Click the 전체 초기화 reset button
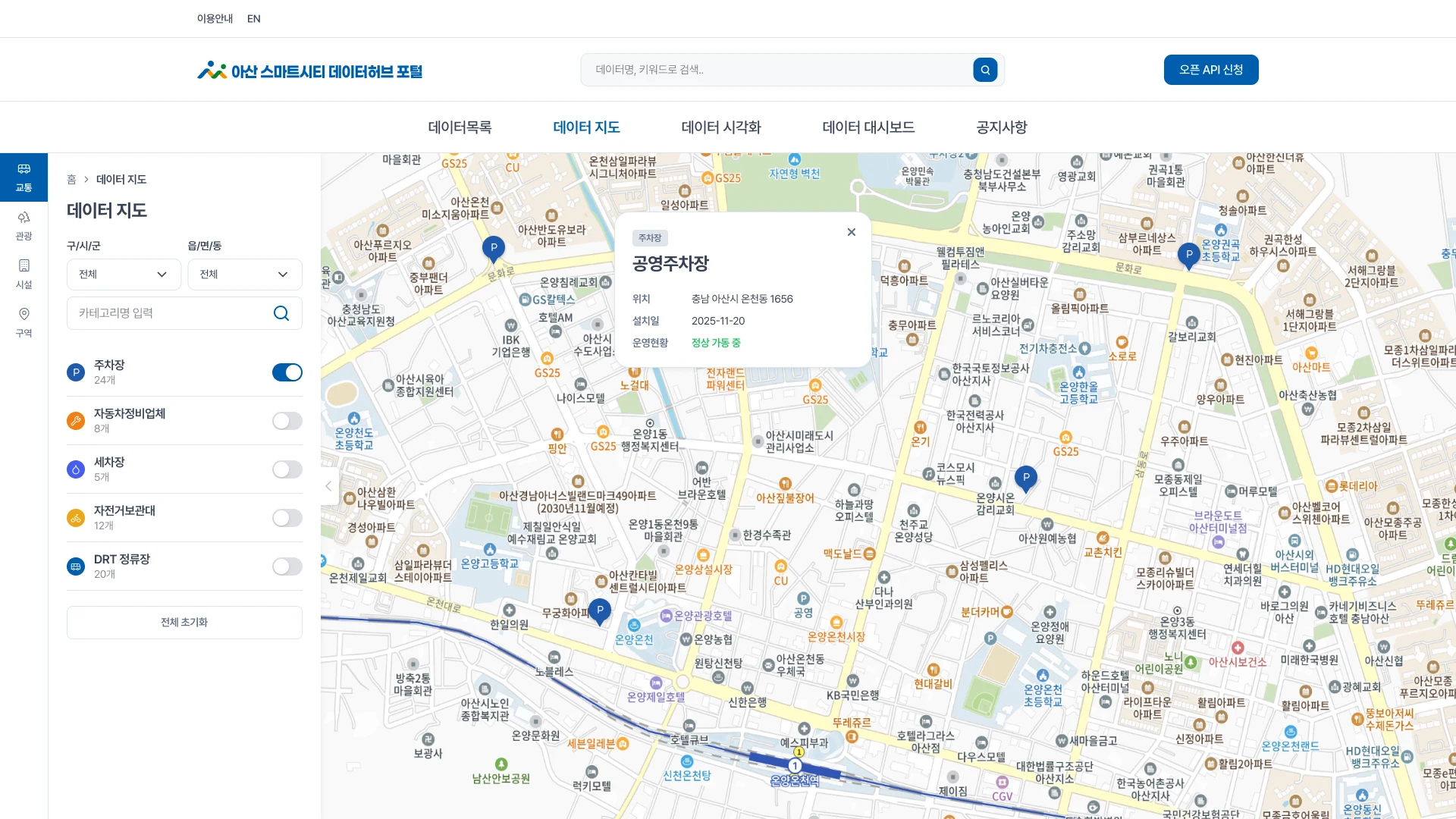Image resolution: width=1456 pixels, height=819 pixels. click(x=184, y=623)
